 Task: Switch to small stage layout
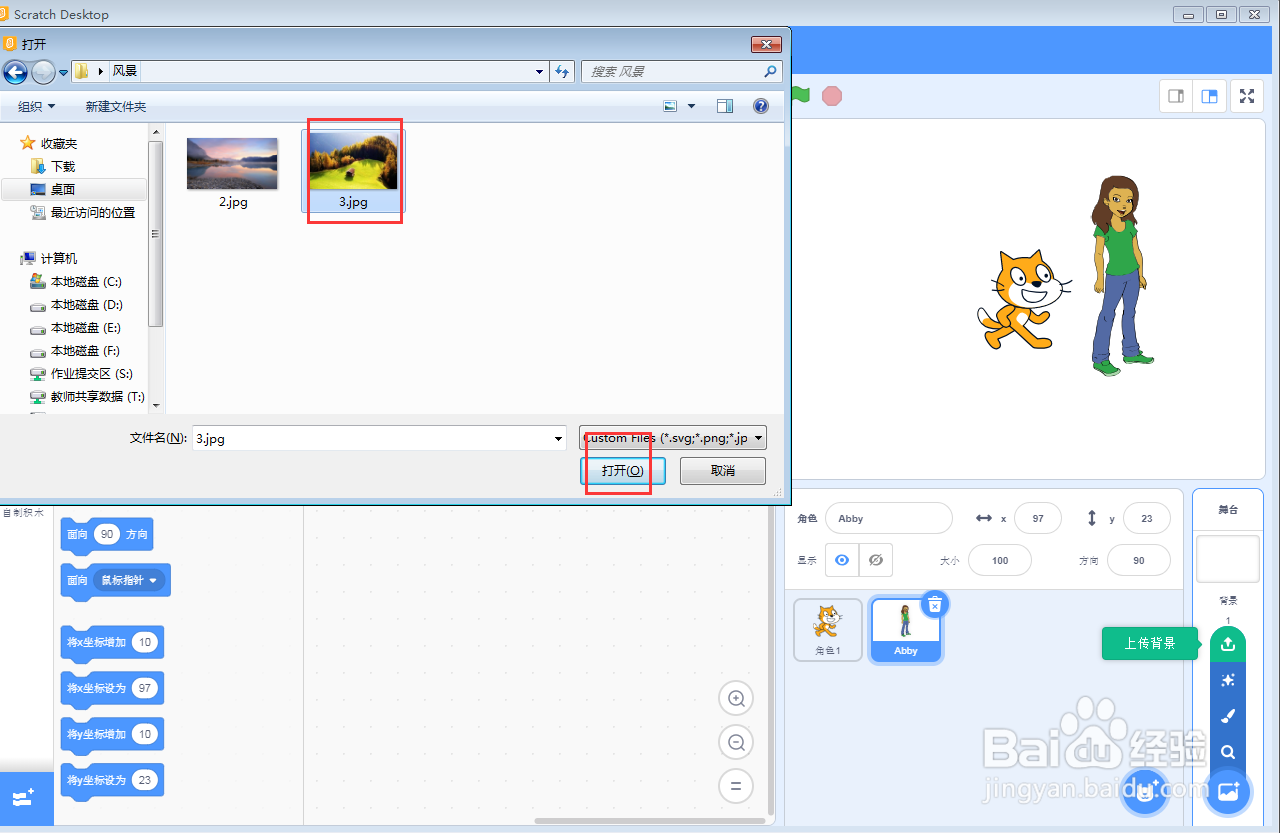(x=1177, y=96)
